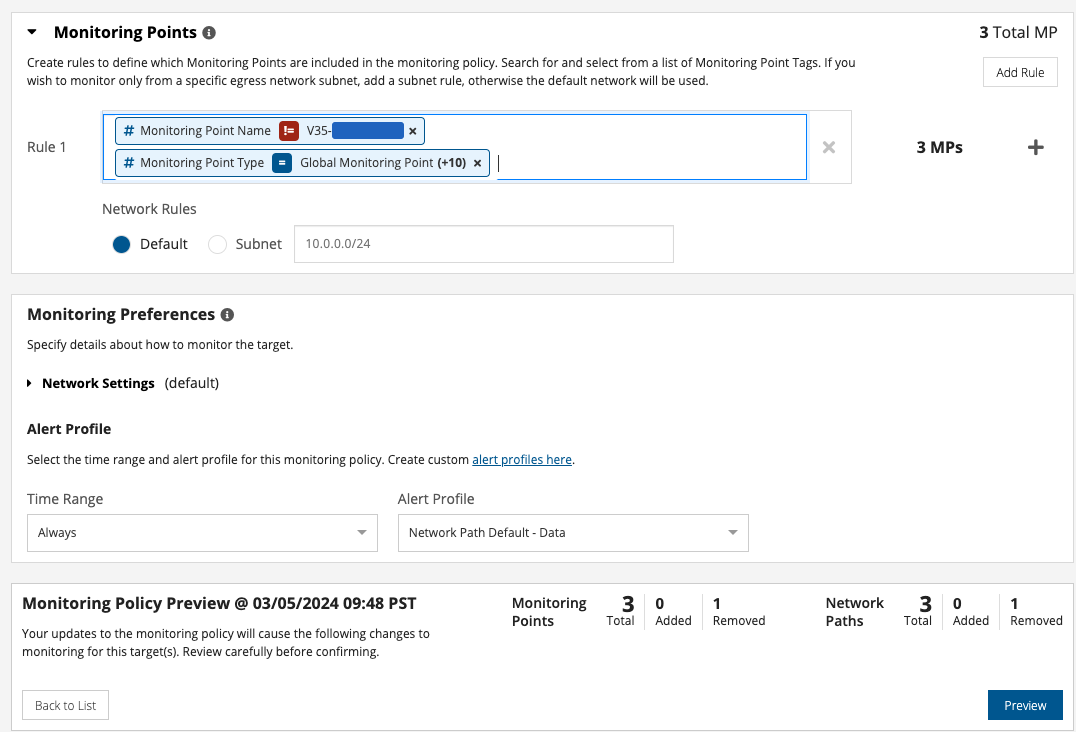The height and width of the screenshot is (732, 1076).
Task: Click the Add Rule button
Action: 1020,73
